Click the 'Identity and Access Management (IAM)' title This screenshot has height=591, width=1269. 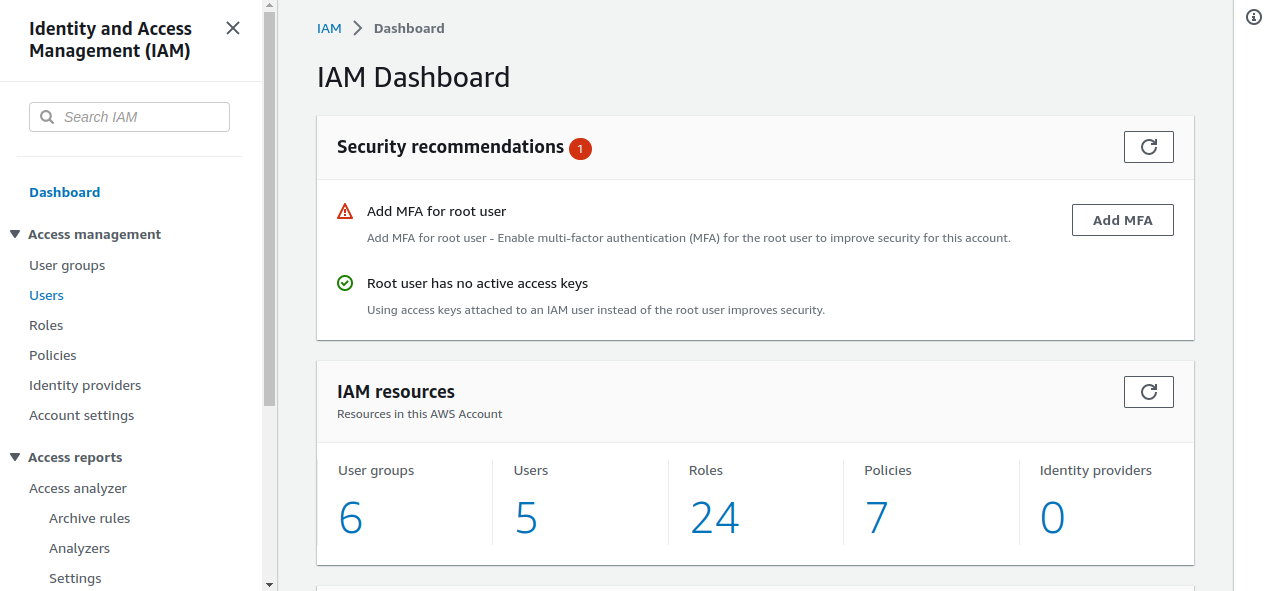point(110,40)
